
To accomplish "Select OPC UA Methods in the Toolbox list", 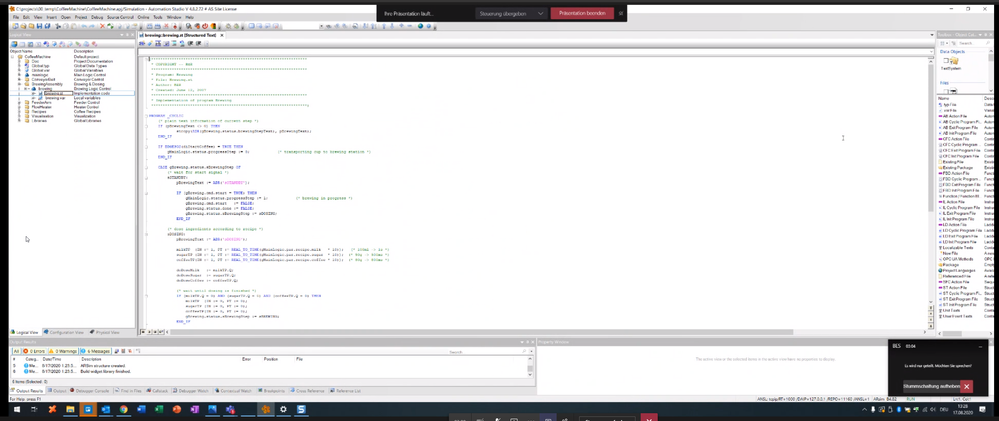I will click(954, 259).
